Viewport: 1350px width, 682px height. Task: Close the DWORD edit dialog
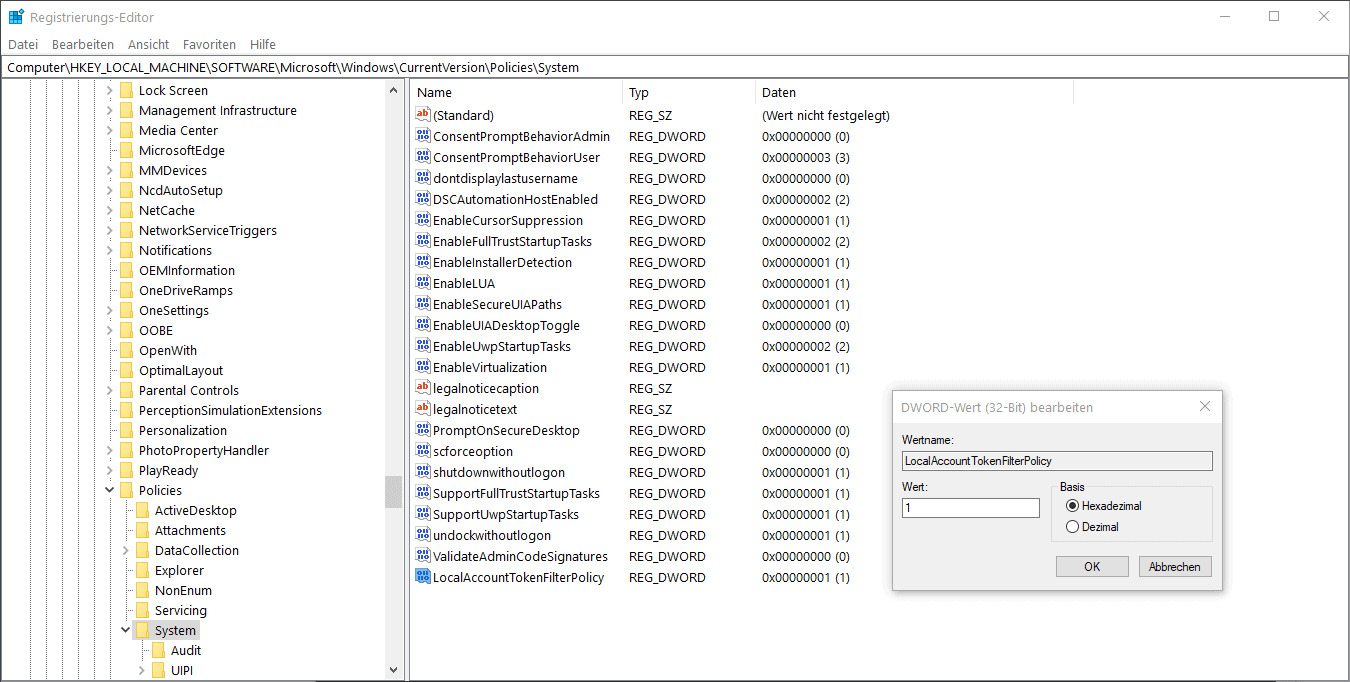point(1204,407)
